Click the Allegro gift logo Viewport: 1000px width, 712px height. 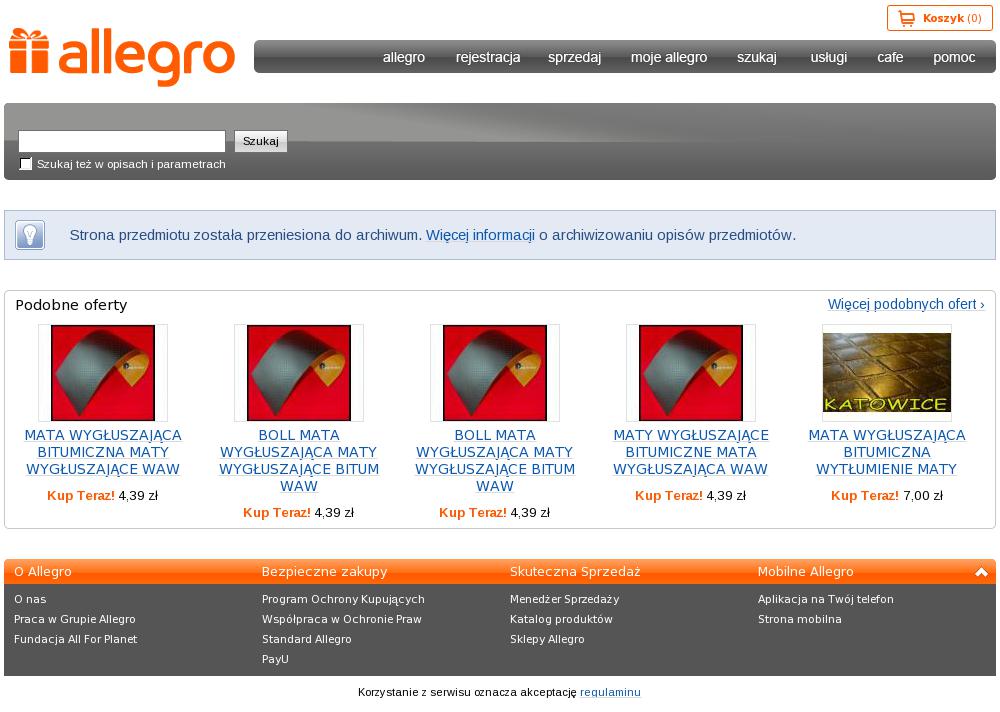[122, 57]
